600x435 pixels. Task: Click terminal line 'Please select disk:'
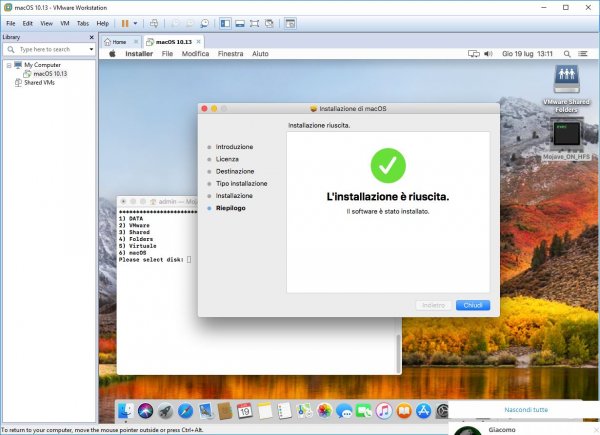click(151, 260)
